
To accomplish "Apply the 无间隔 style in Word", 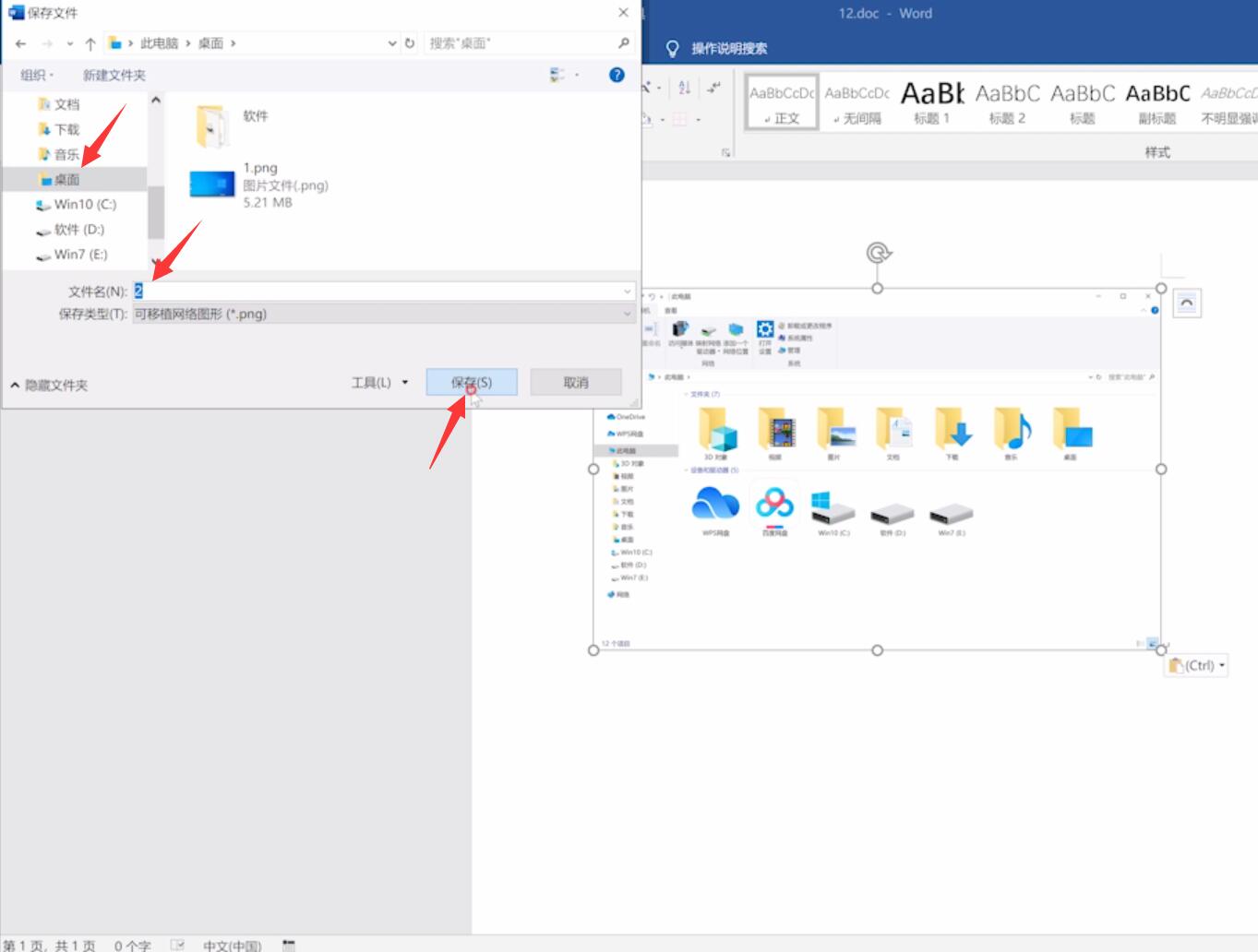I will 857,101.
